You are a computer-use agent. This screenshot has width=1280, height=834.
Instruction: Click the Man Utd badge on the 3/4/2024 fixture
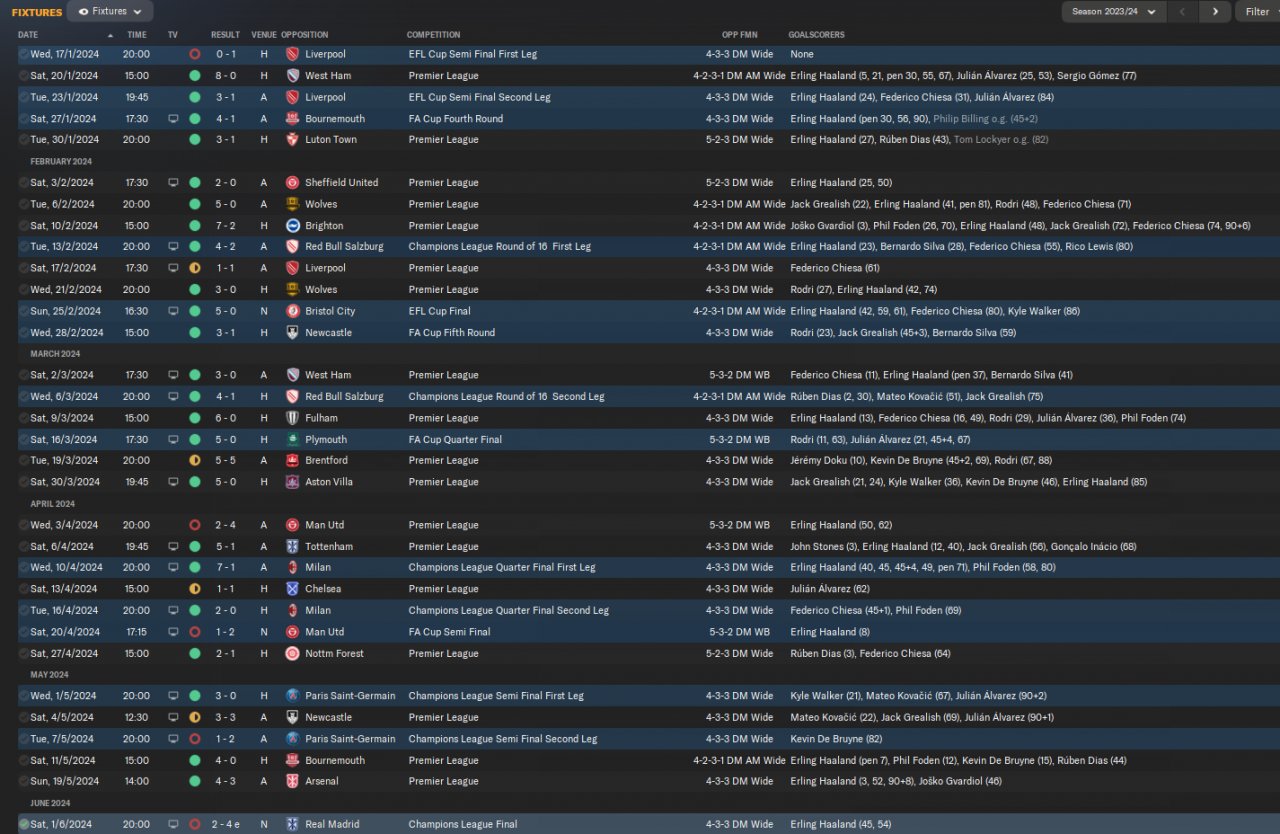coord(292,525)
